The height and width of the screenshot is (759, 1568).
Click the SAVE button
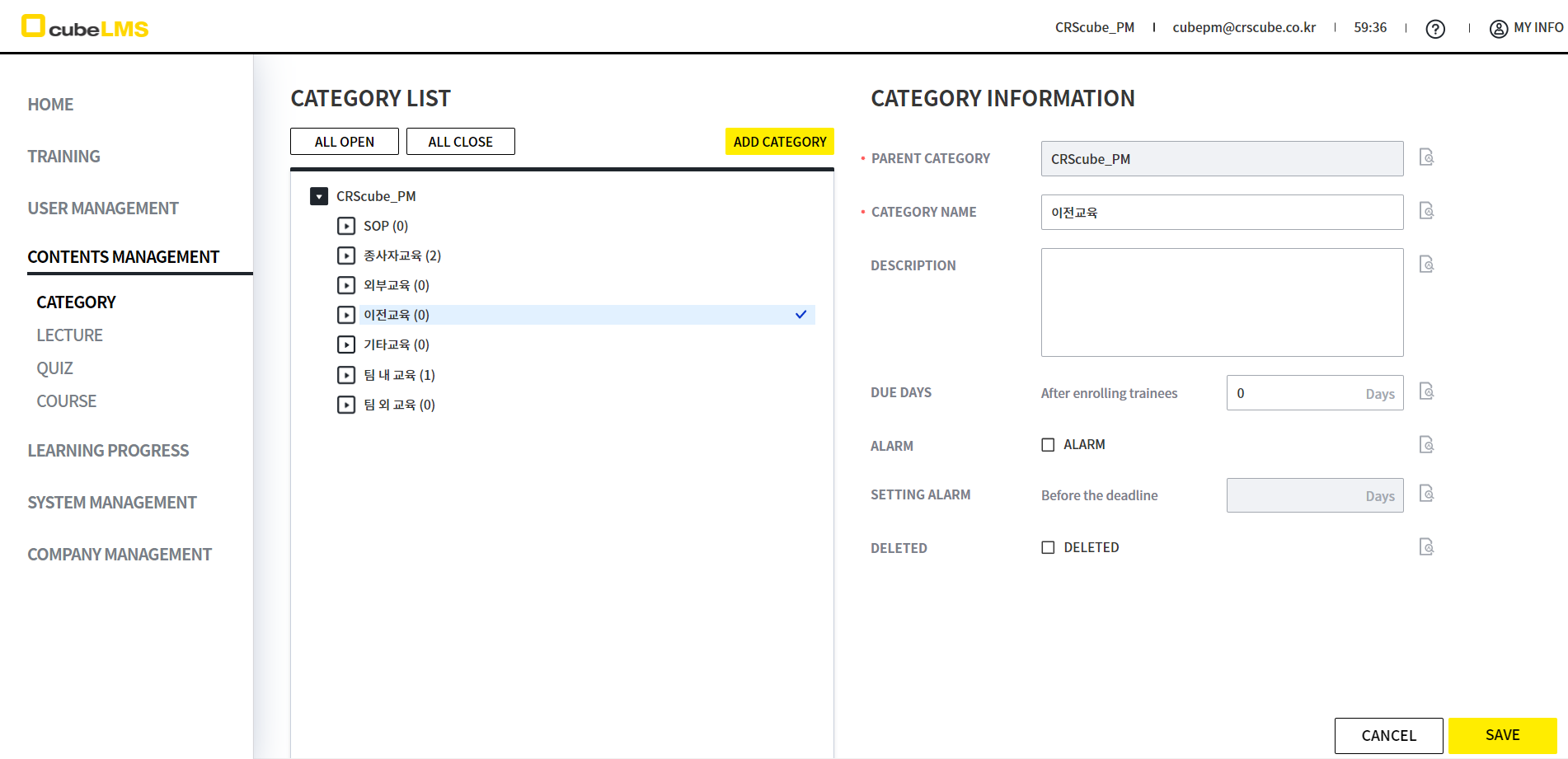1502,735
